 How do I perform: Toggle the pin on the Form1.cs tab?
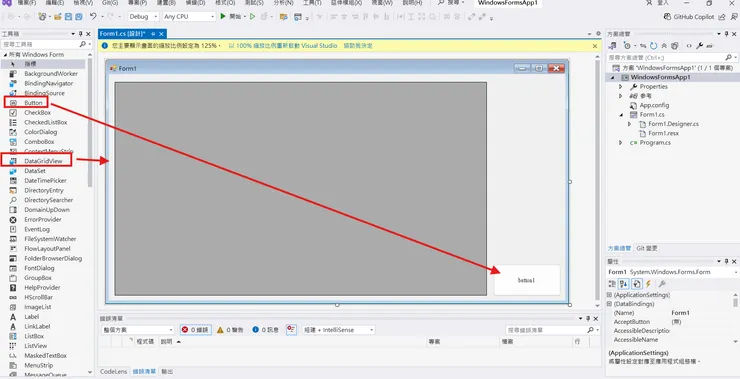point(153,34)
